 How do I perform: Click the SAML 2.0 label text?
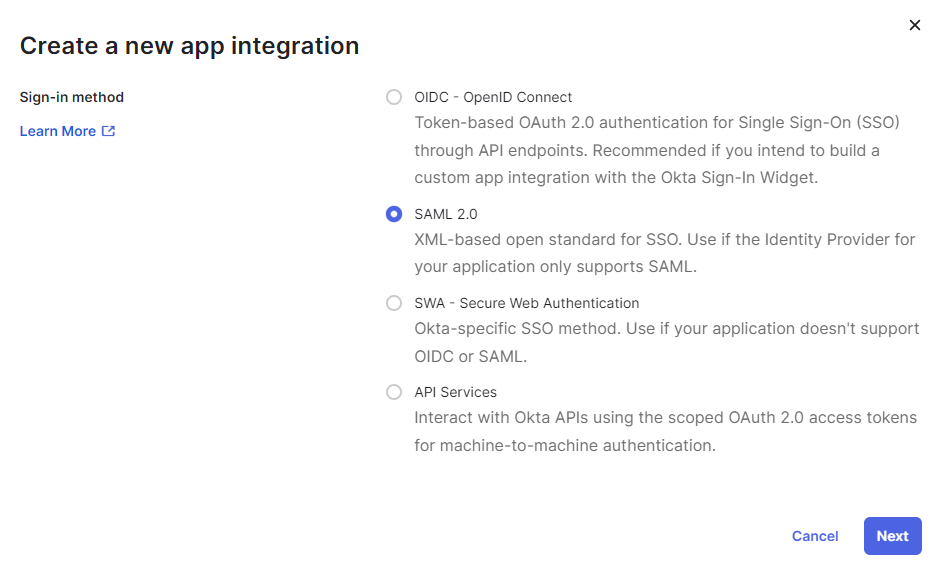coord(446,214)
